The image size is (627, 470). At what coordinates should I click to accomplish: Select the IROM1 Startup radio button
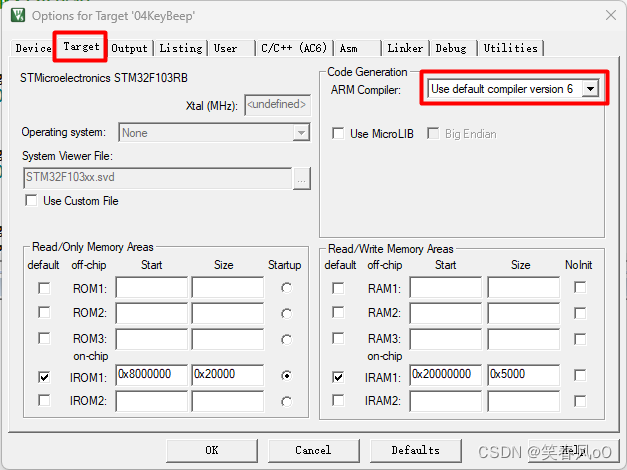click(286, 376)
